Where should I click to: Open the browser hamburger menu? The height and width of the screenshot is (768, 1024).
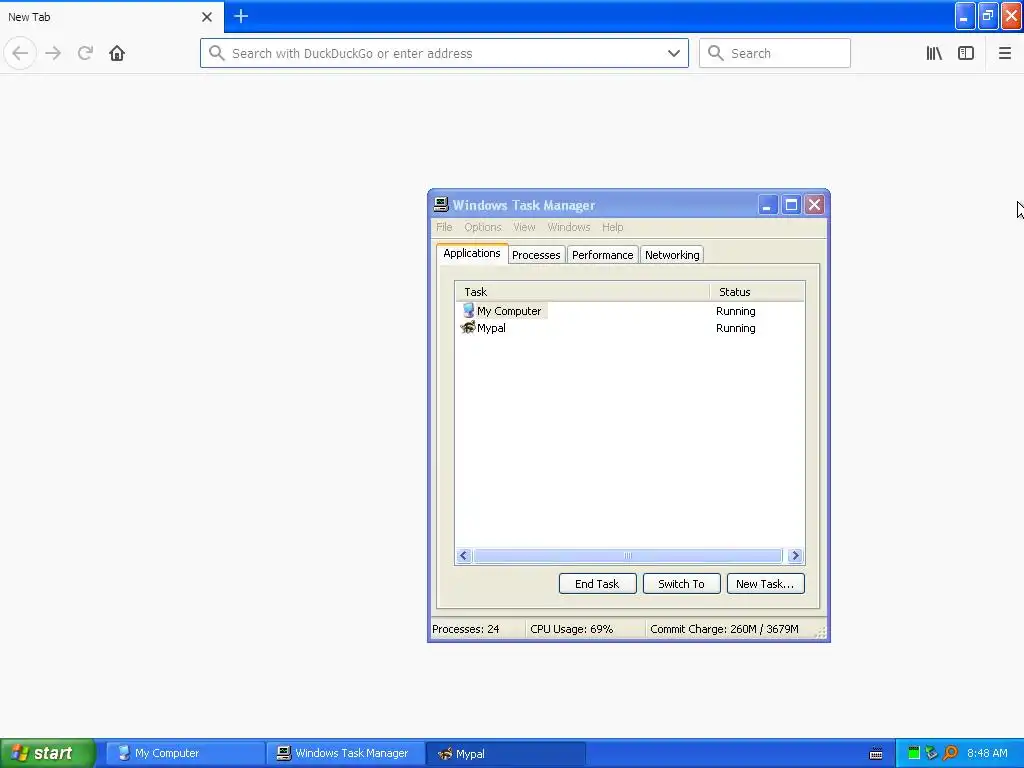click(1004, 53)
